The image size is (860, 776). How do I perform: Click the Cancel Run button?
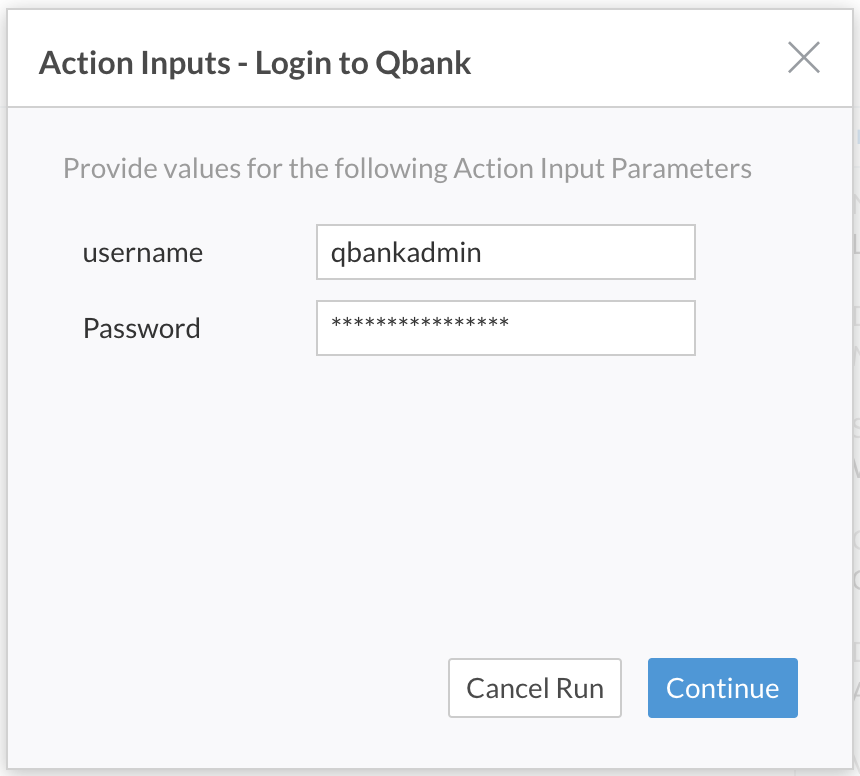pyautogui.click(x=535, y=688)
